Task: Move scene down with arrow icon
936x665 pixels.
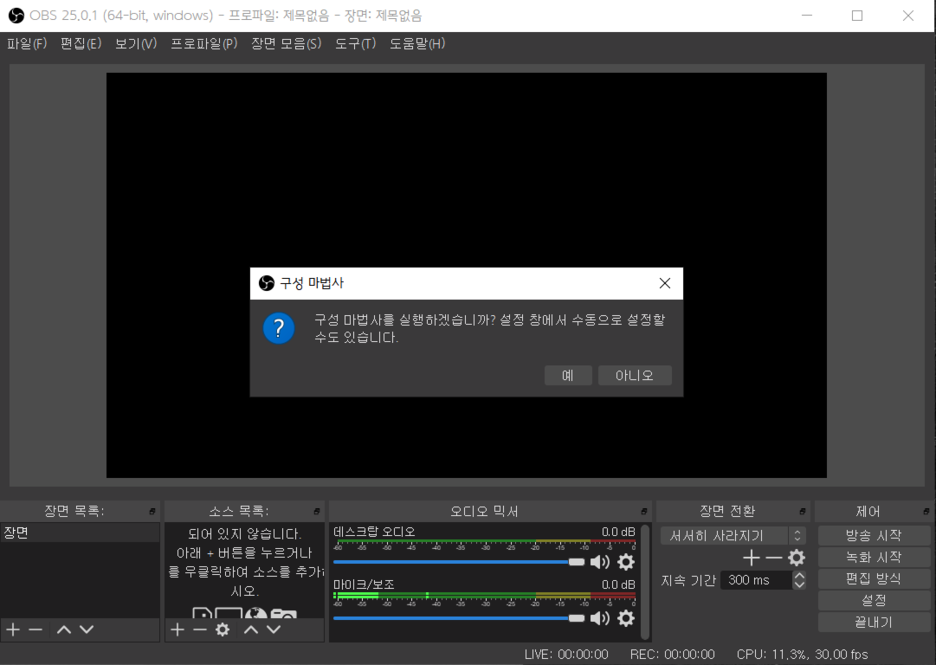Action: point(87,629)
